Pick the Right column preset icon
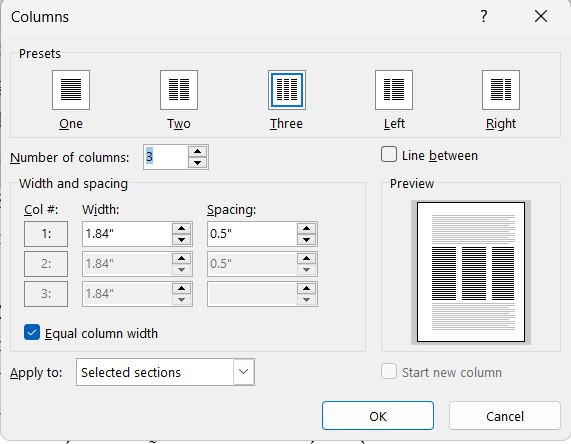Screen dimensions: 571x444 tap(501, 90)
